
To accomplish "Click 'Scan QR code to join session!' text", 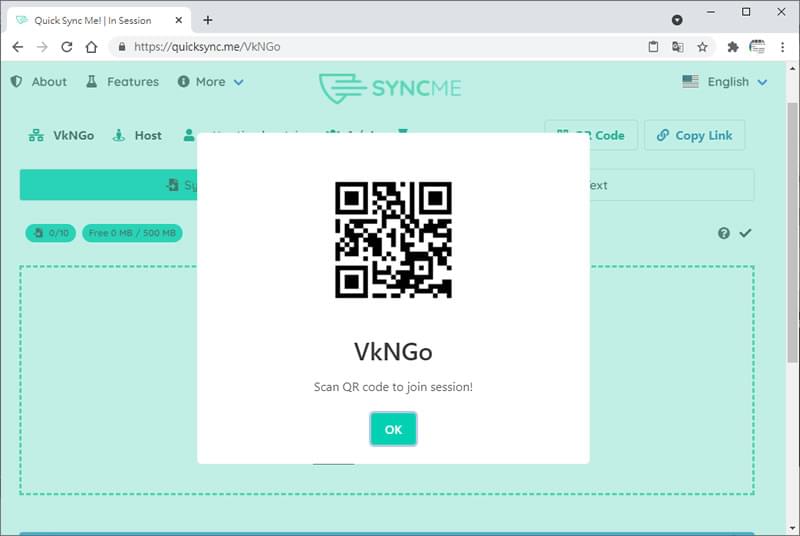I will (x=393, y=387).
